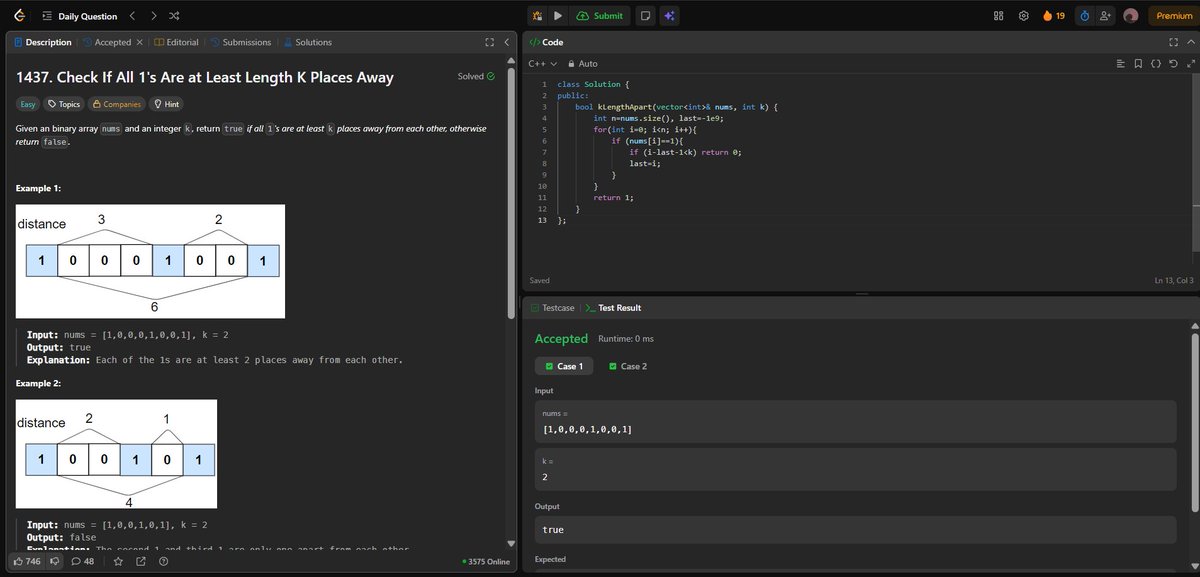
Task: Open the Notes panel icon beside Submit
Action: point(645,16)
